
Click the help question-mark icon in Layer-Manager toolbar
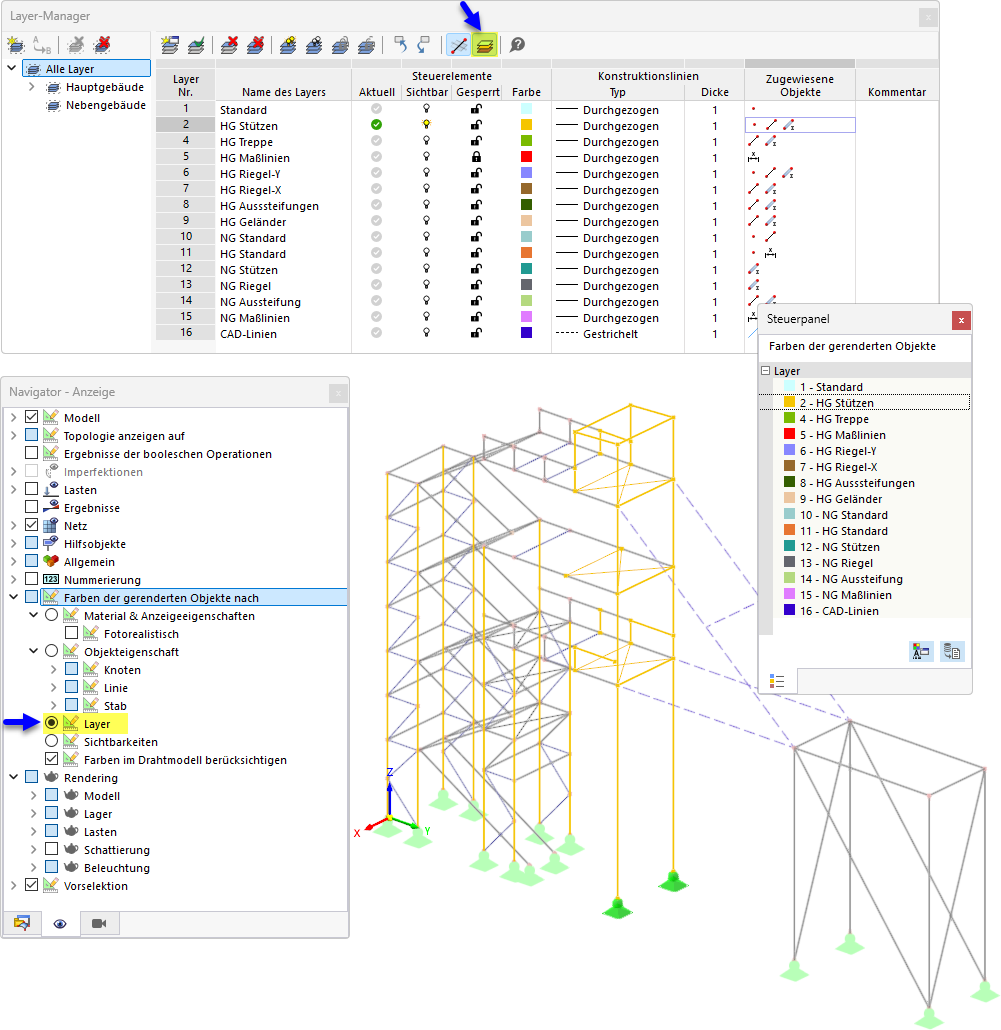(x=518, y=45)
